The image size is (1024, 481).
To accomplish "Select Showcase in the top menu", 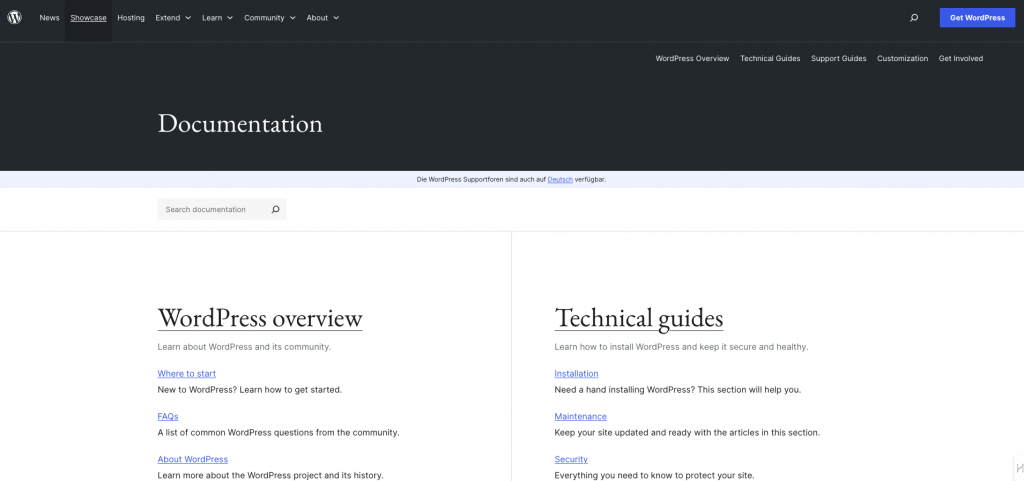I will pyautogui.click(x=88, y=18).
